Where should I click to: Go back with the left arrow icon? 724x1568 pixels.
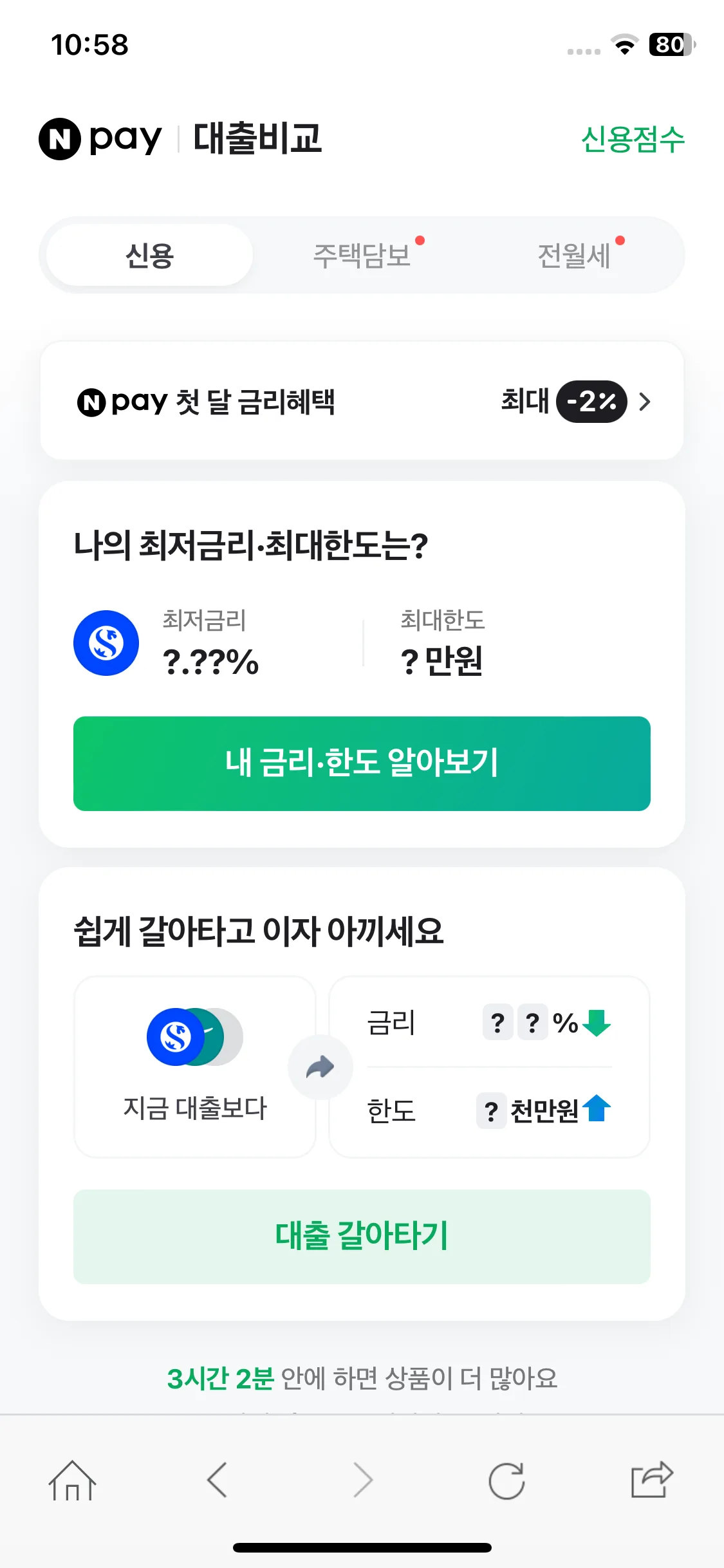(x=217, y=1480)
